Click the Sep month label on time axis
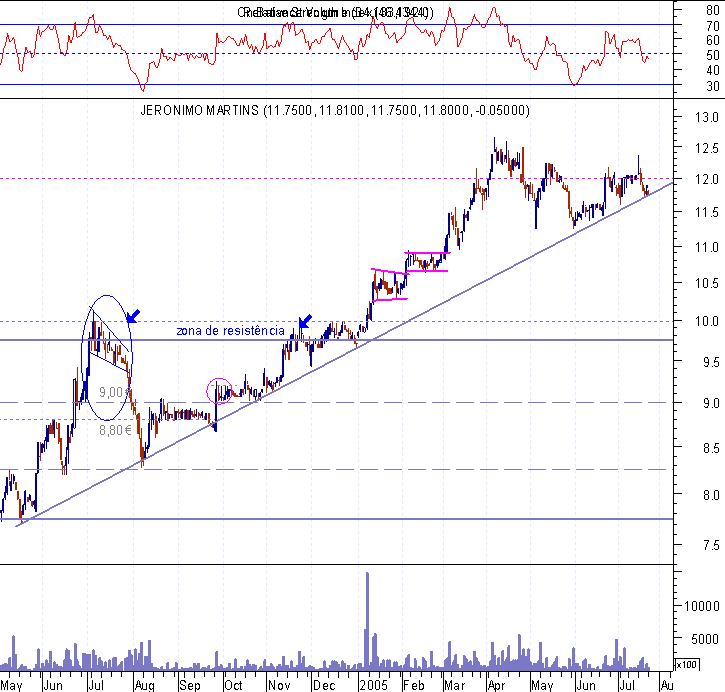This screenshot has width=725, height=692. click(x=190, y=685)
